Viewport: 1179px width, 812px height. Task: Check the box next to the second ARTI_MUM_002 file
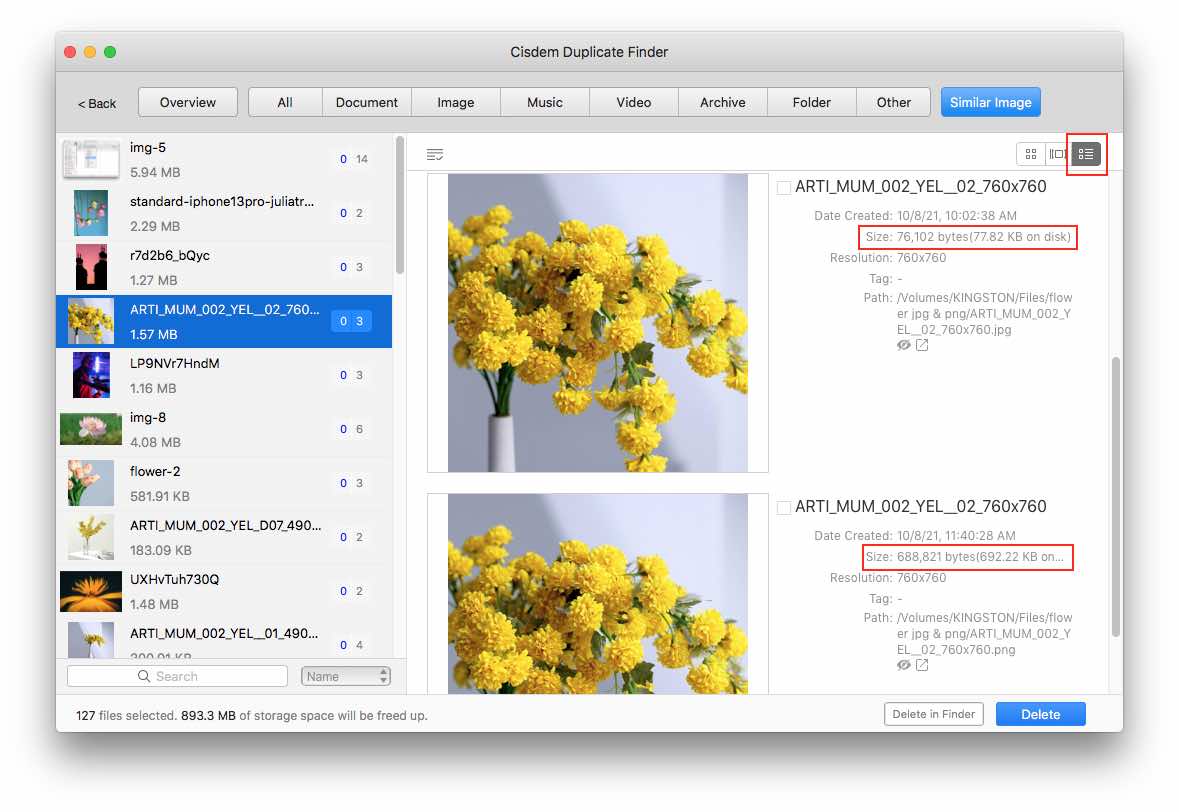[784, 507]
